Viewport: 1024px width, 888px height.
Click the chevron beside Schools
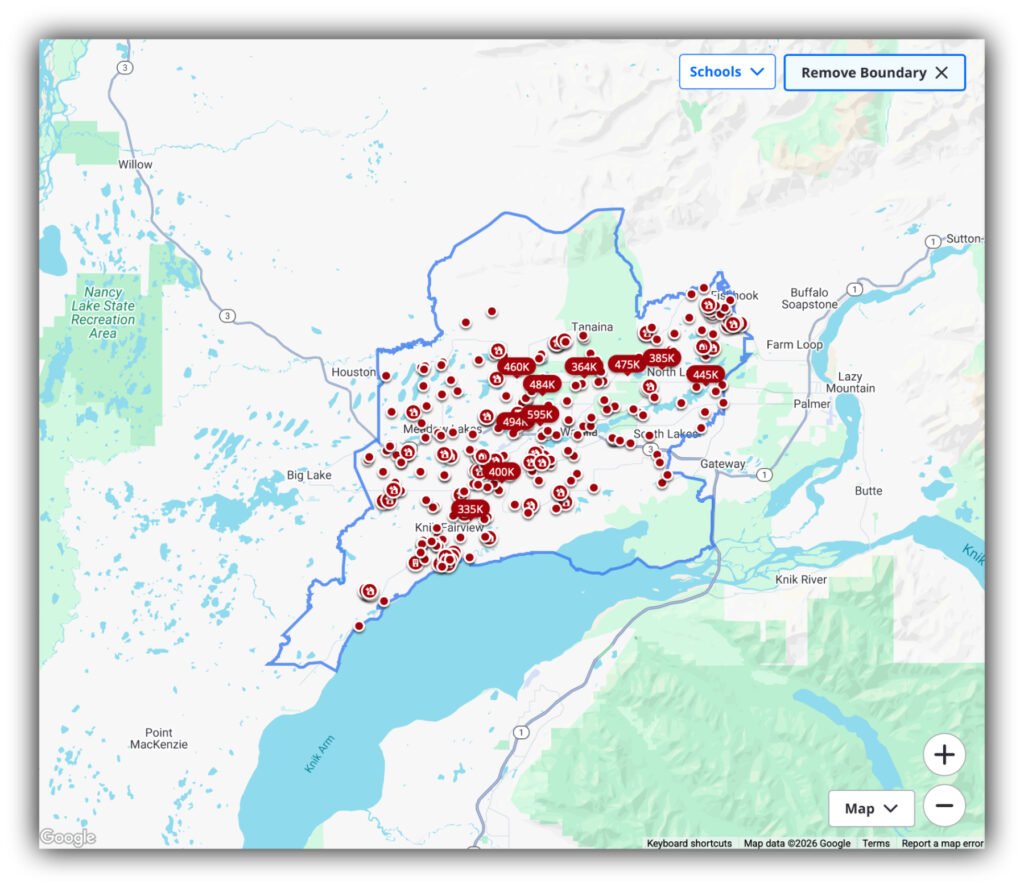point(757,72)
